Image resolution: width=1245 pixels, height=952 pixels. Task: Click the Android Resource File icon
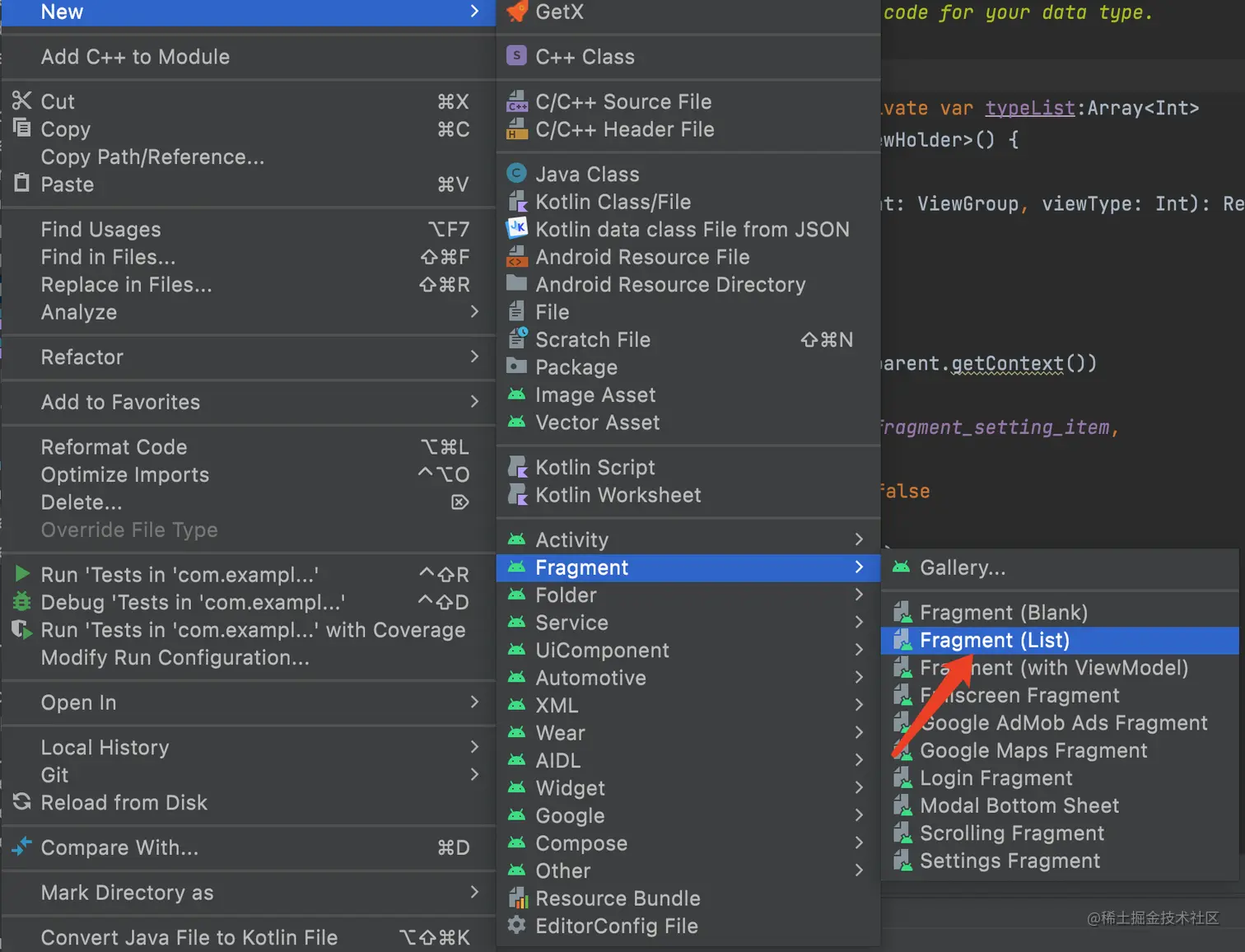[516, 257]
